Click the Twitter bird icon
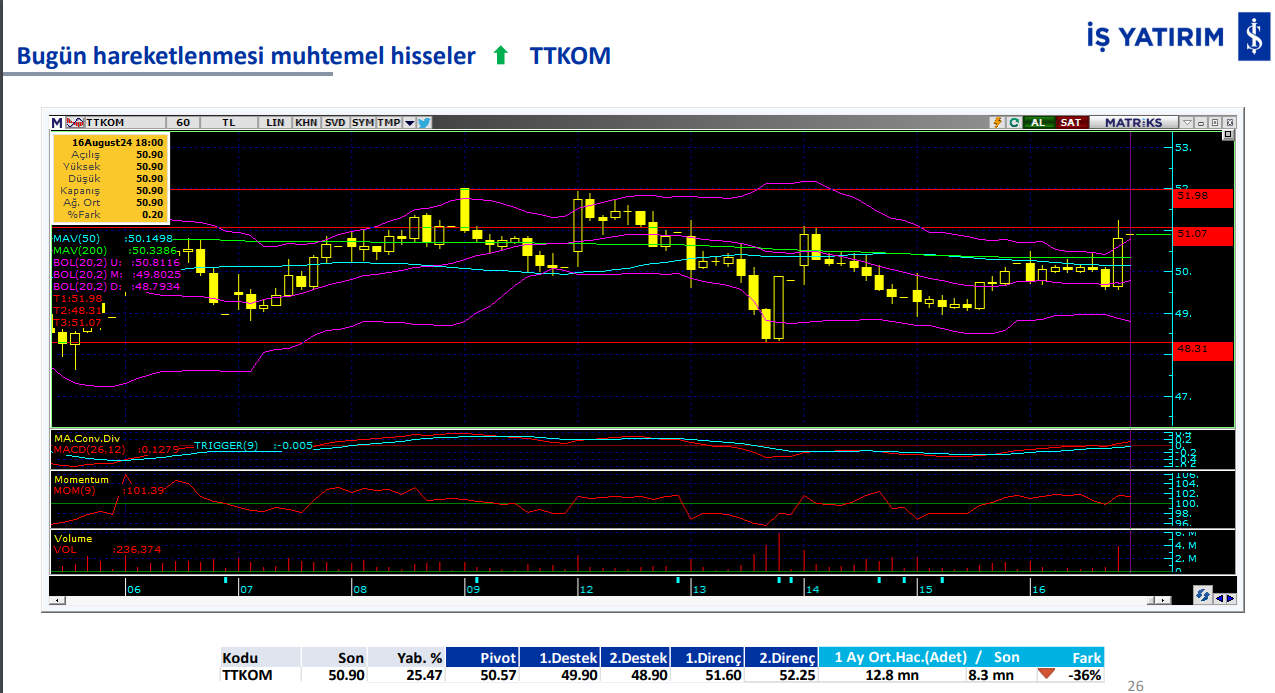 point(424,122)
